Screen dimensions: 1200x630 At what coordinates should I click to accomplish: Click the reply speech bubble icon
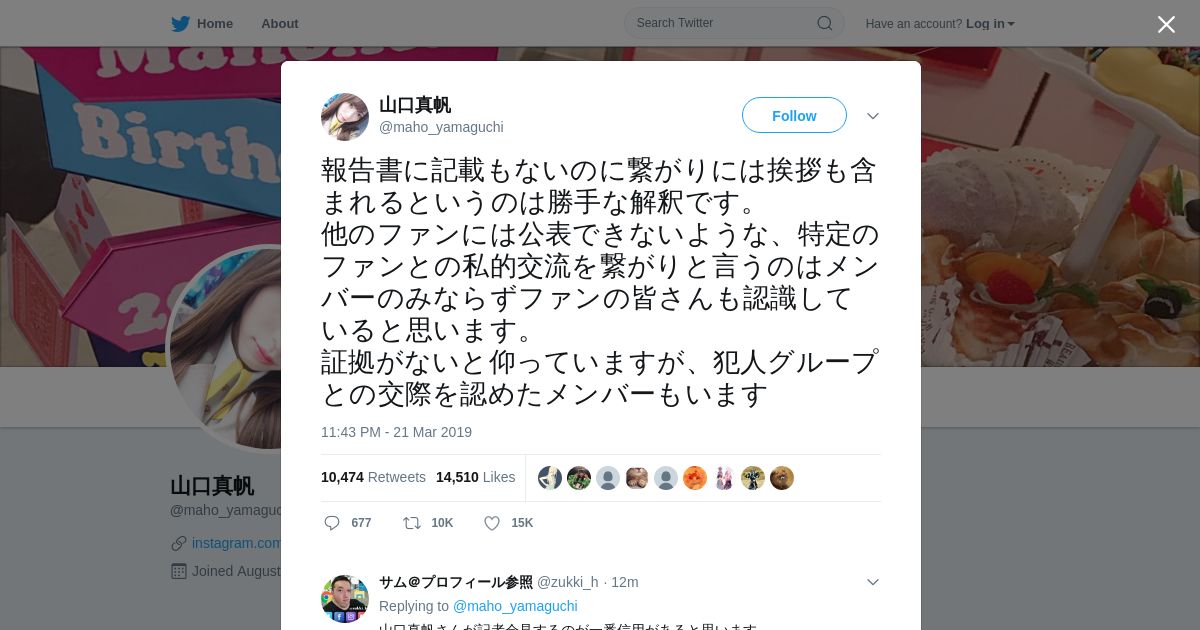click(332, 523)
